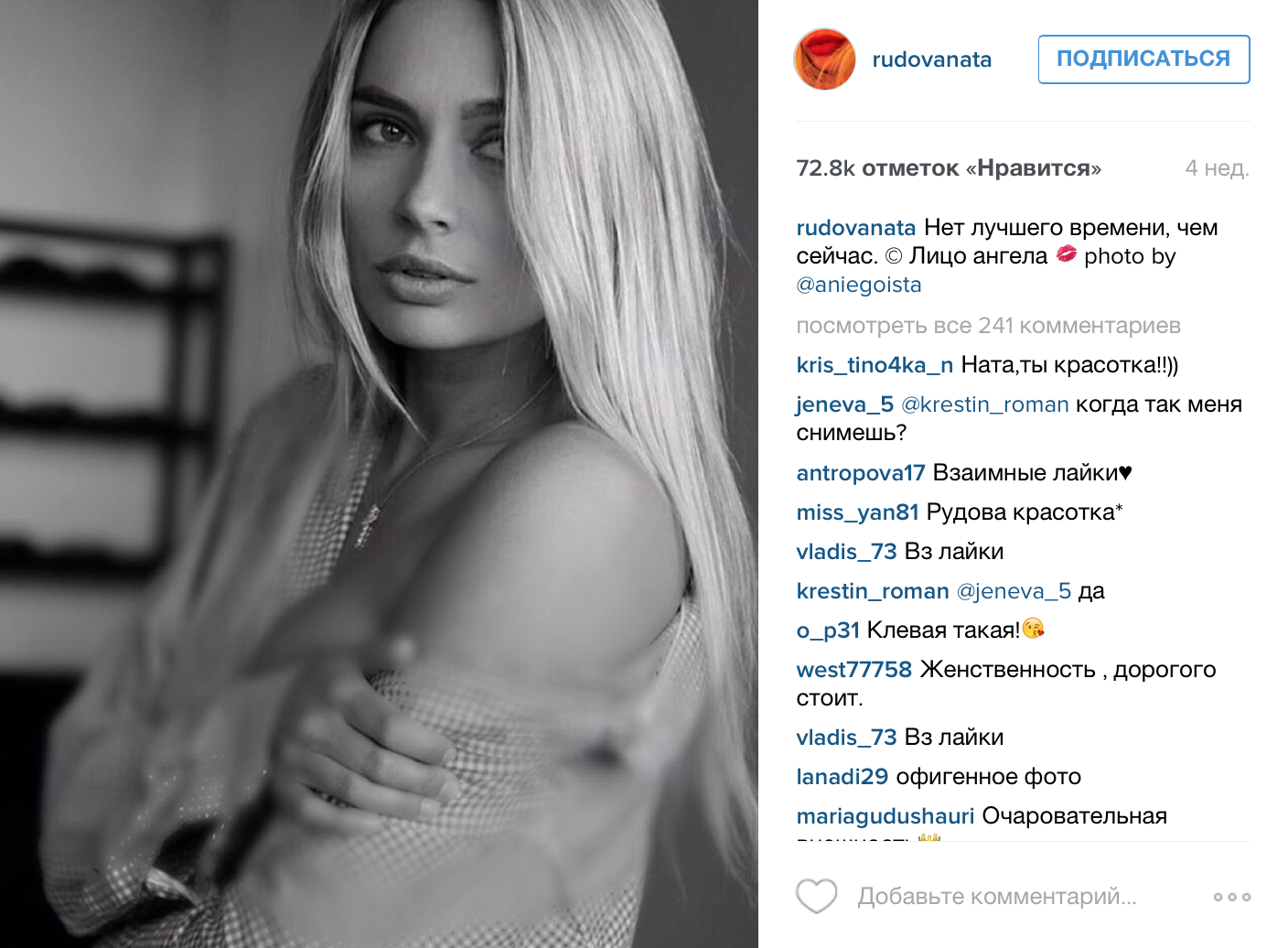This screenshot has width=1288, height=948.
Task: Open the three-dot more options menu
Action: pyautogui.click(x=1231, y=897)
